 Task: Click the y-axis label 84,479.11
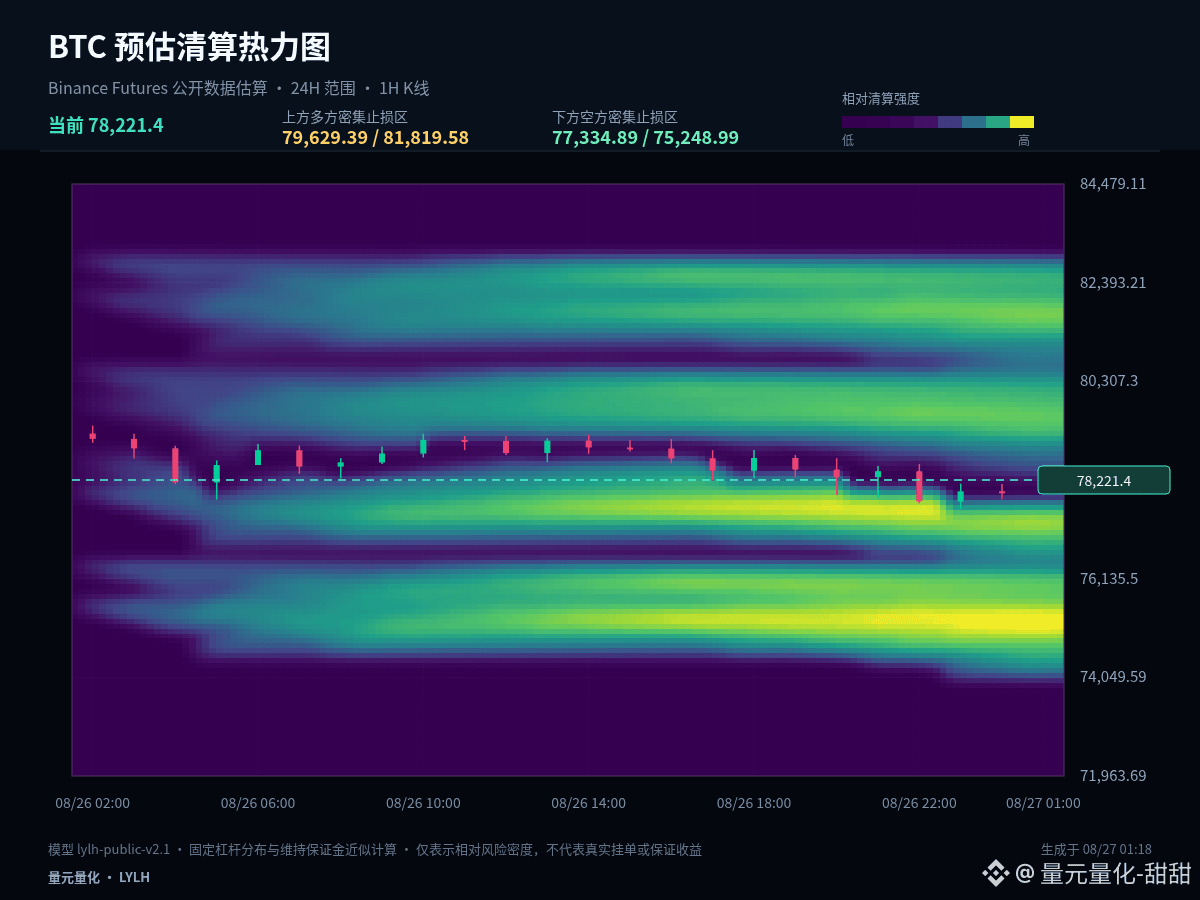coord(1113,184)
